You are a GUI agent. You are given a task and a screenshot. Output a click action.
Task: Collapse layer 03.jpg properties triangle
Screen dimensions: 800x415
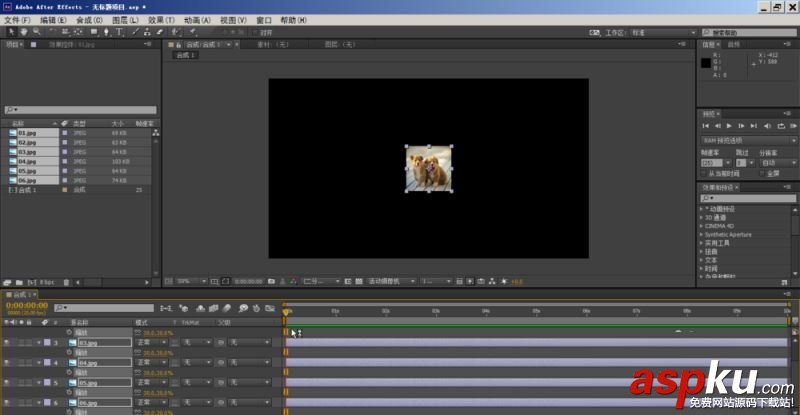click(39, 343)
